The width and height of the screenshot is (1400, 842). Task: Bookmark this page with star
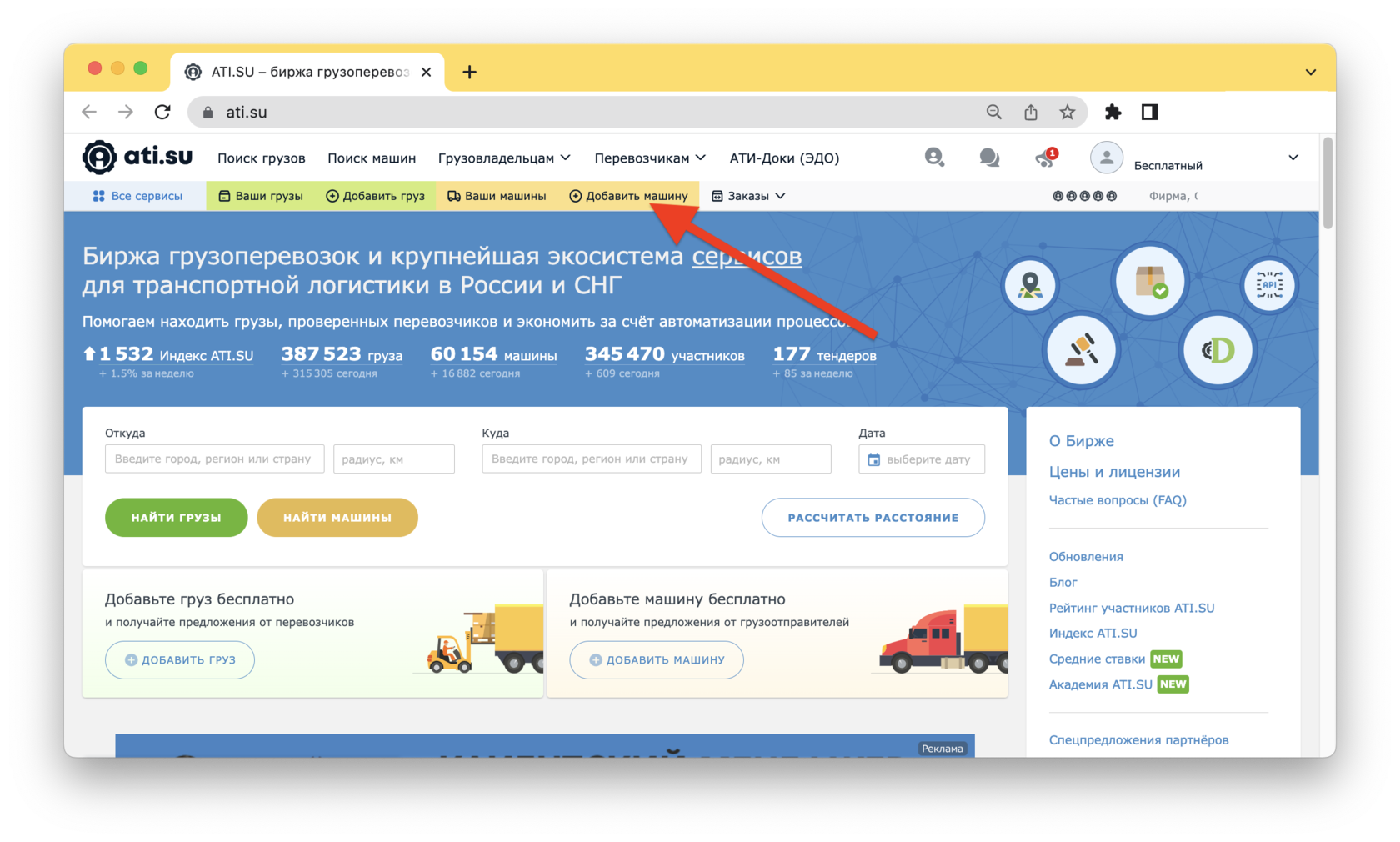pos(1067,112)
